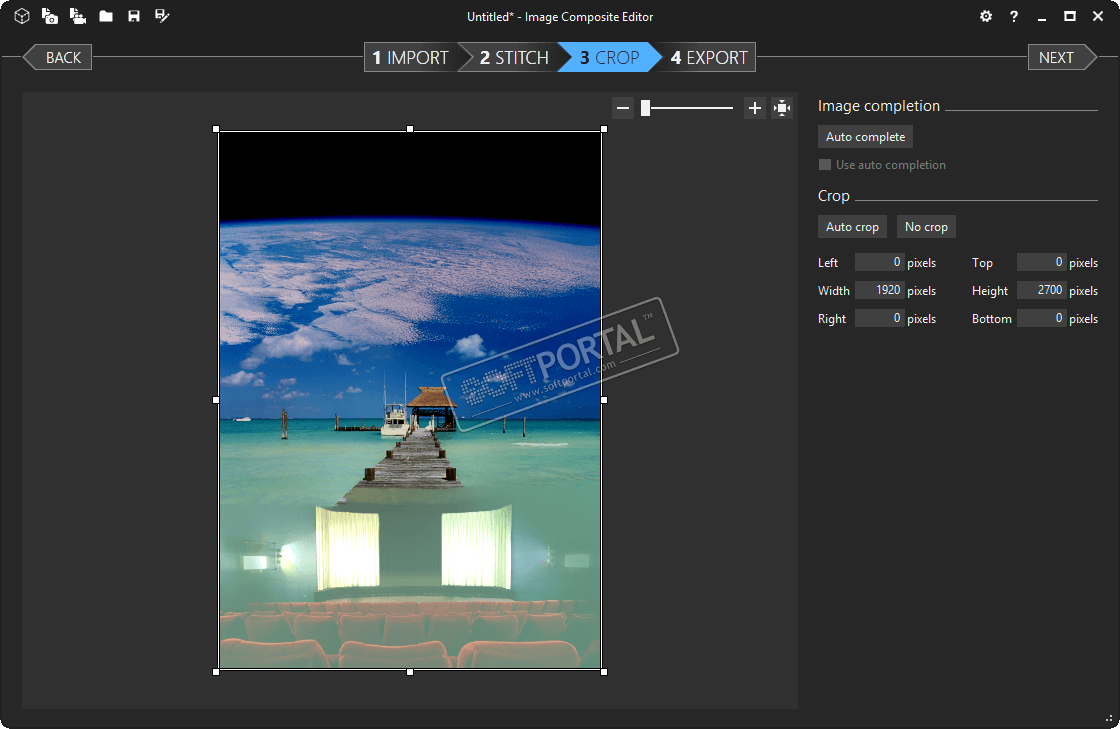
Task: Click New Panorama From Video icon
Action: tap(78, 16)
